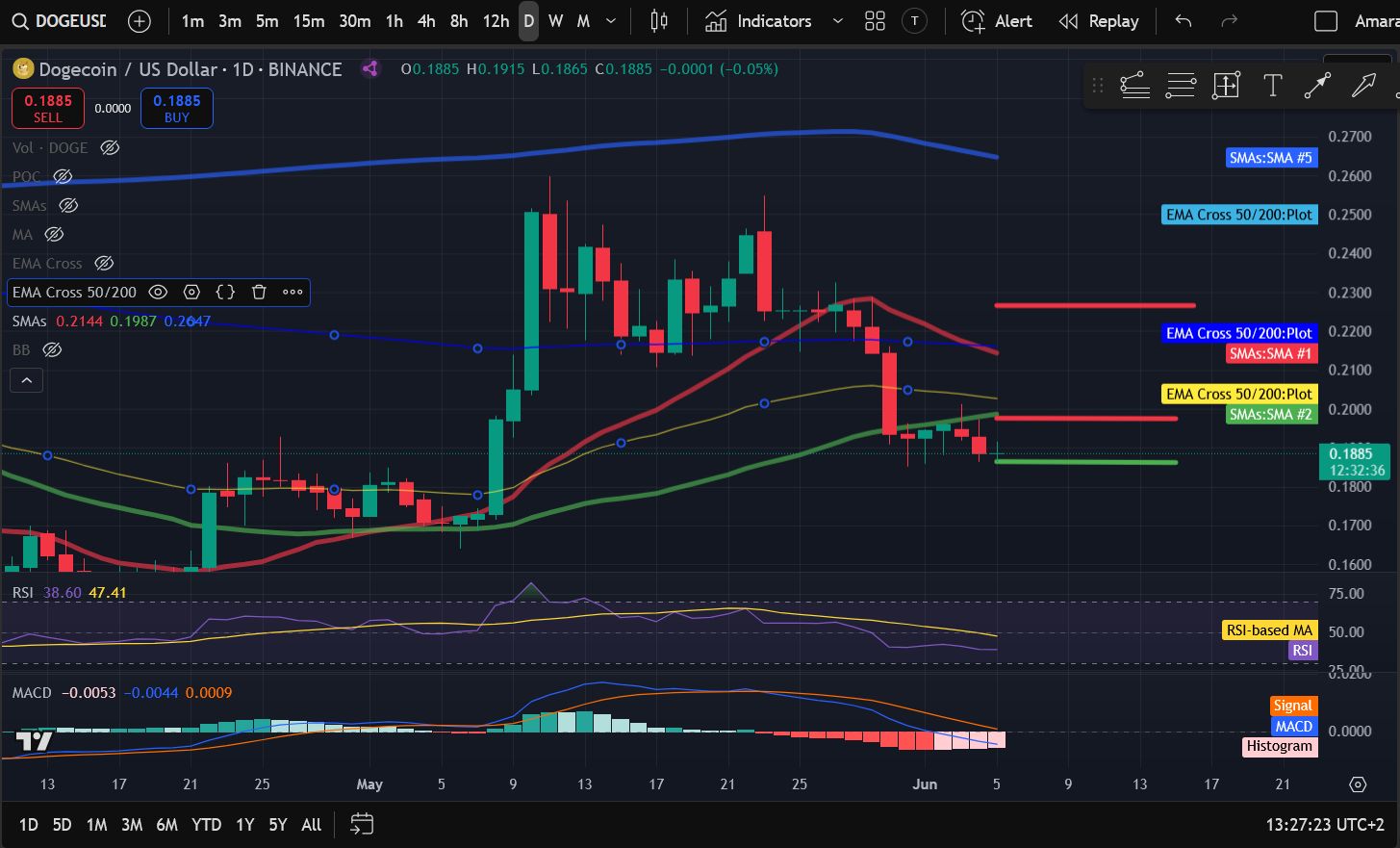Set the date range to YTD
Image resolution: width=1400 pixels, height=848 pixels.
tap(207, 824)
